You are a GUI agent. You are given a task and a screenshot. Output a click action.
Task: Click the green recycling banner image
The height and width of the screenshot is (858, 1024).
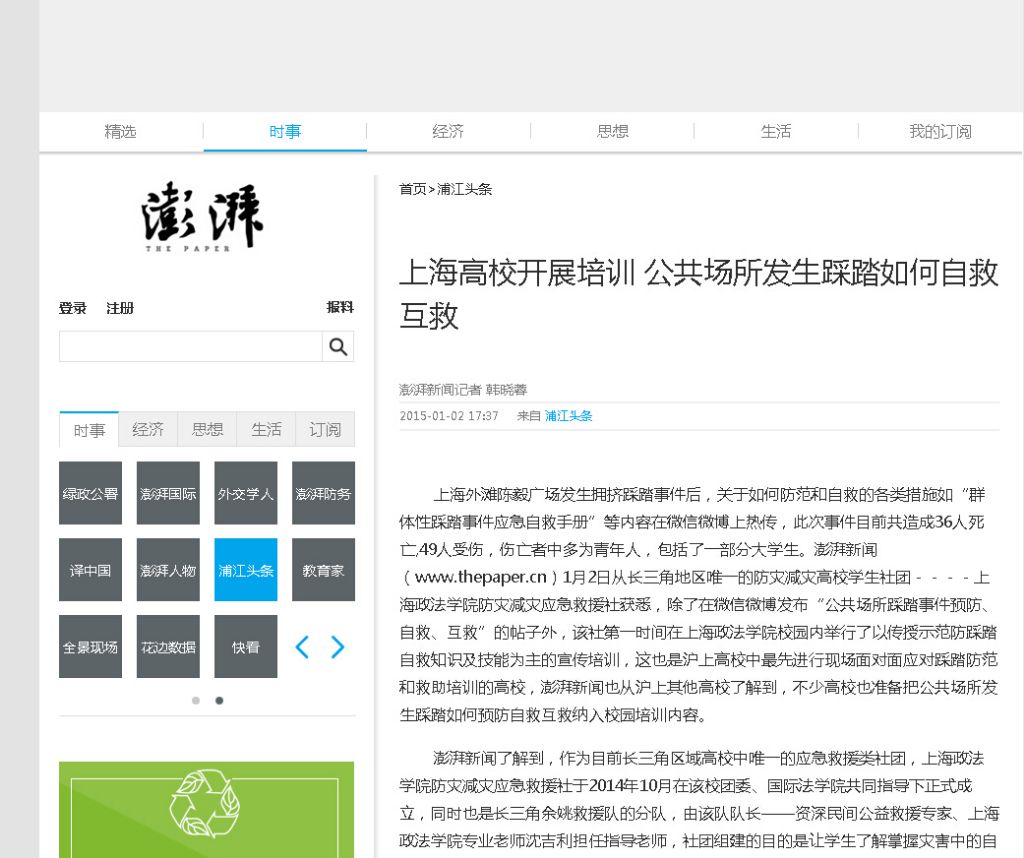coord(206,809)
